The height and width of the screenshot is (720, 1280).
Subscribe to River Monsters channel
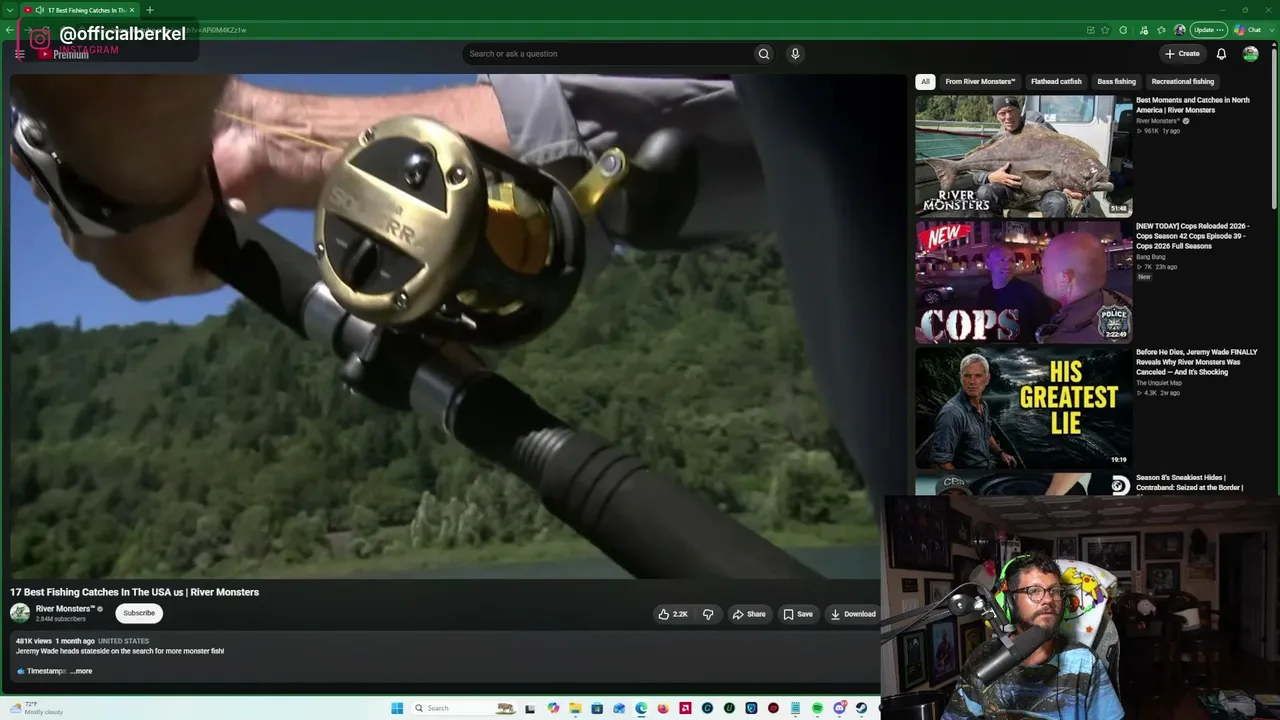pyautogui.click(x=139, y=613)
